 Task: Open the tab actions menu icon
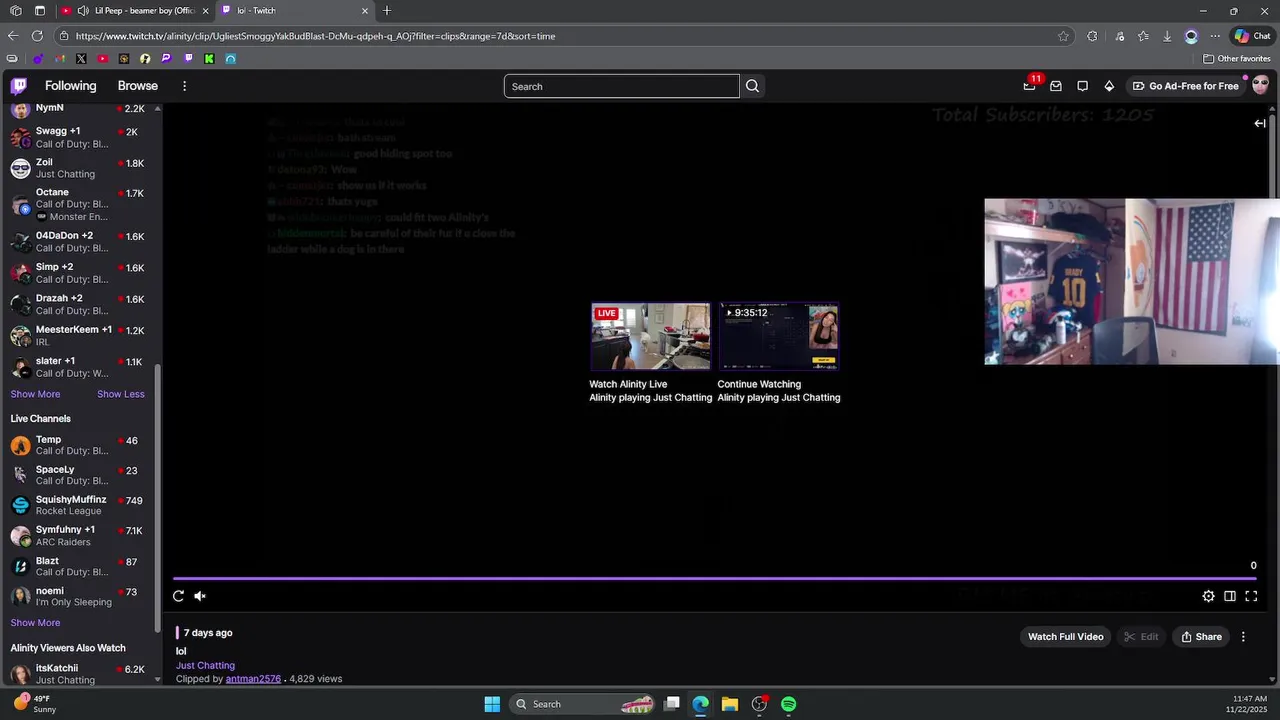[40, 11]
